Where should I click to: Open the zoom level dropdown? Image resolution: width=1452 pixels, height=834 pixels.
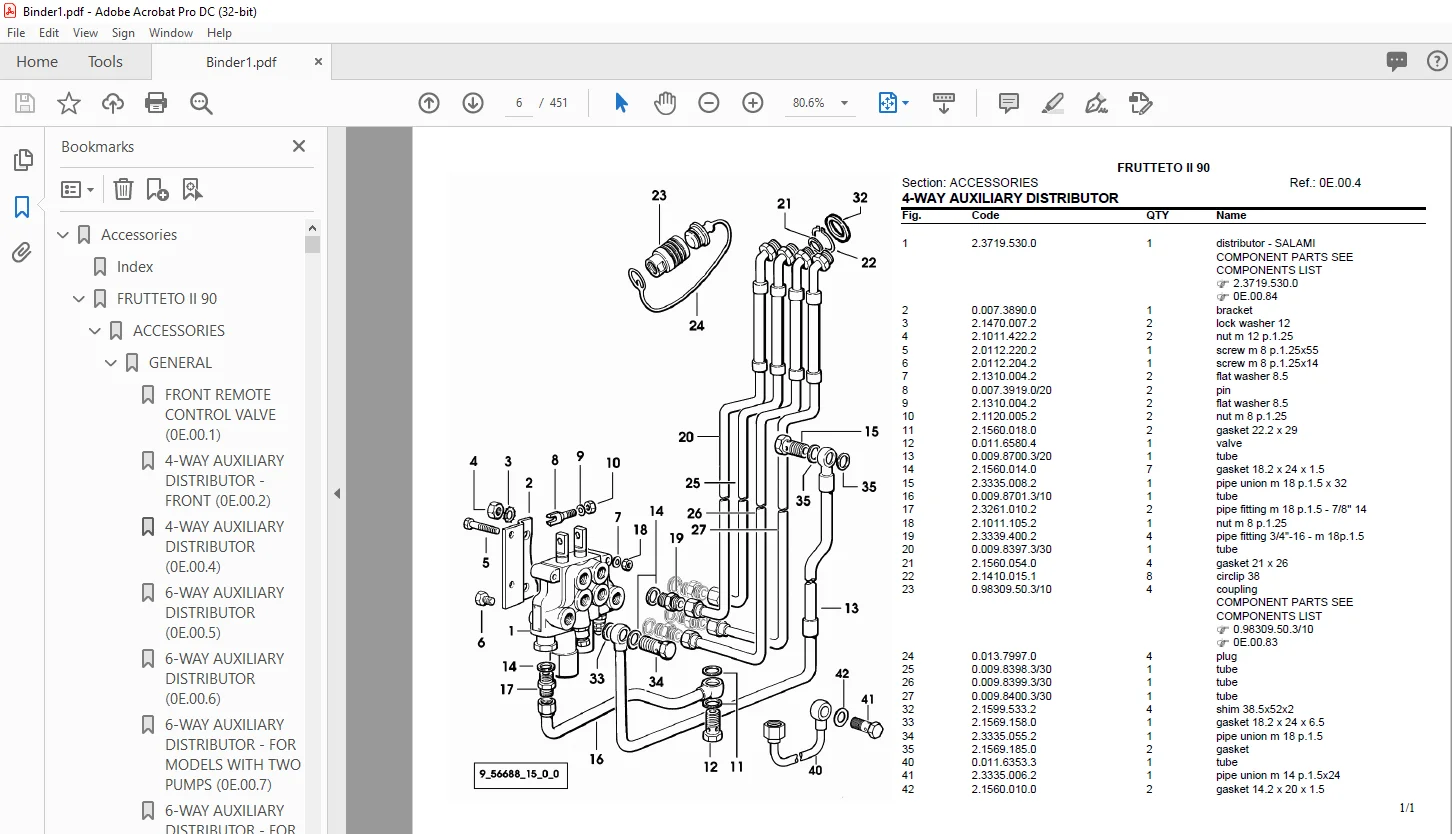(844, 103)
